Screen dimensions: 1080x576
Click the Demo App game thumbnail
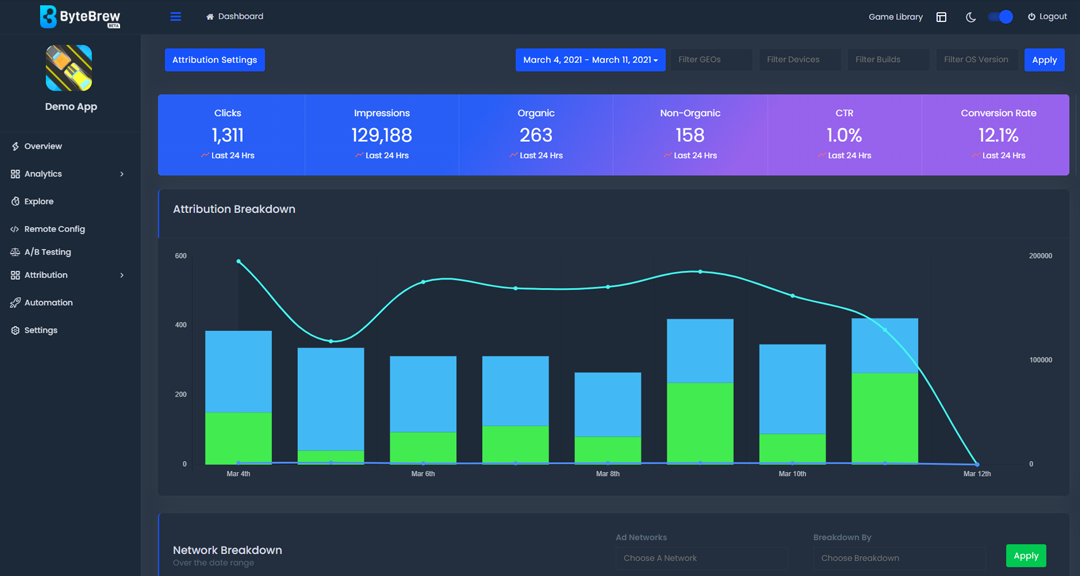click(x=69, y=68)
